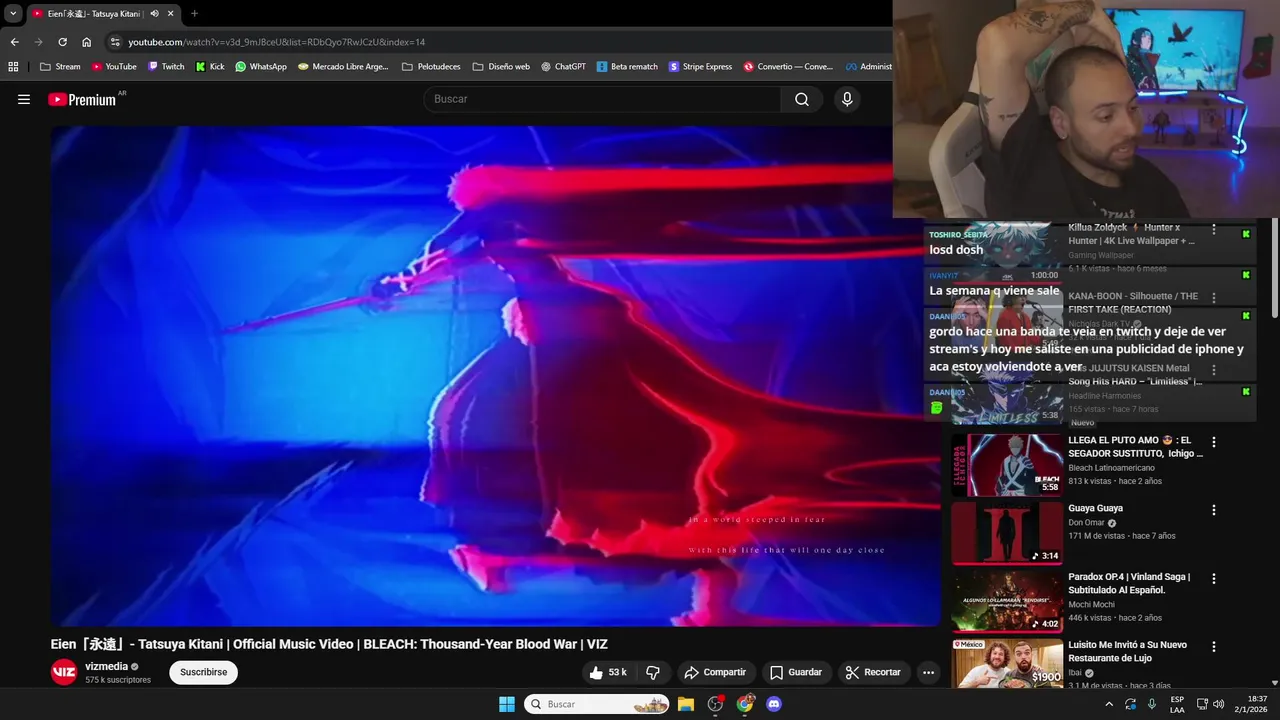Open the Twitch bookmark
The width and height of the screenshot is (1280, 720).
point(166,67)
